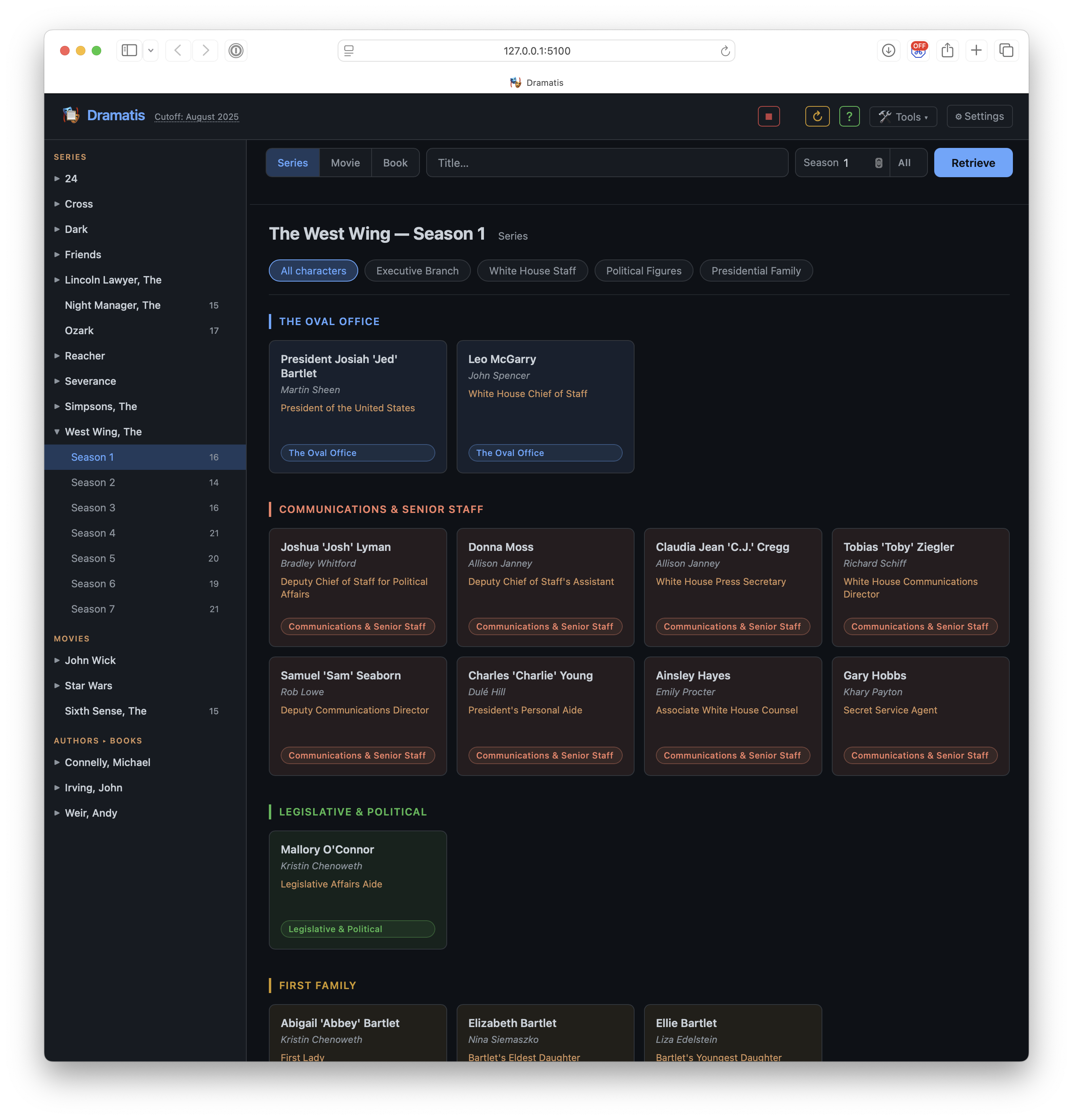This screenshot has height=1120, width=1073.
Task: Click Communications tag on Gary Hobbs card
Action: pyautogui.click(x=920, y=755)
